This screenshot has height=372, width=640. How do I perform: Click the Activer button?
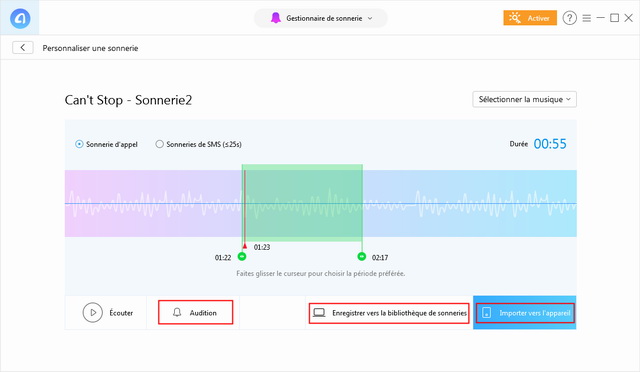tap(530, 18)
